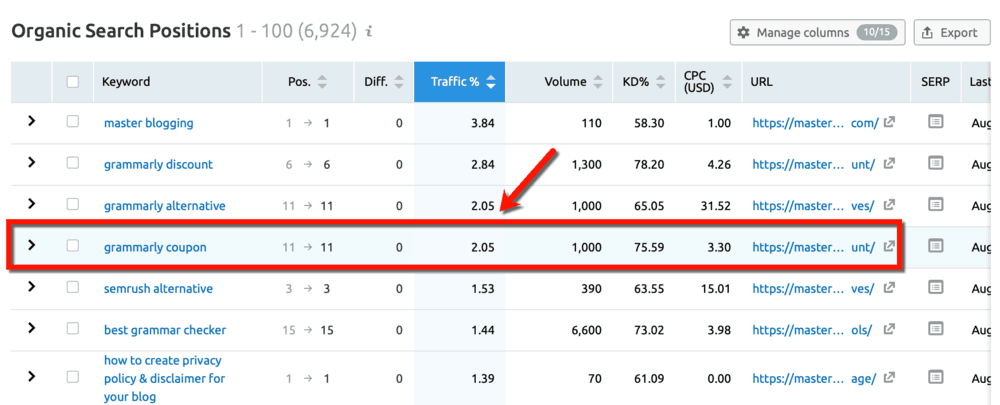Open the semrush alternative keyword link
The width and height of the screenshot is (1000, 405).
click(158, 289)
